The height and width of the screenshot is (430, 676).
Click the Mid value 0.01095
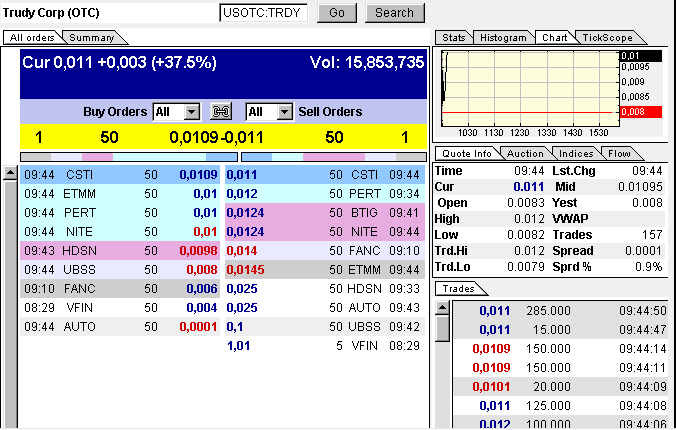640,187
